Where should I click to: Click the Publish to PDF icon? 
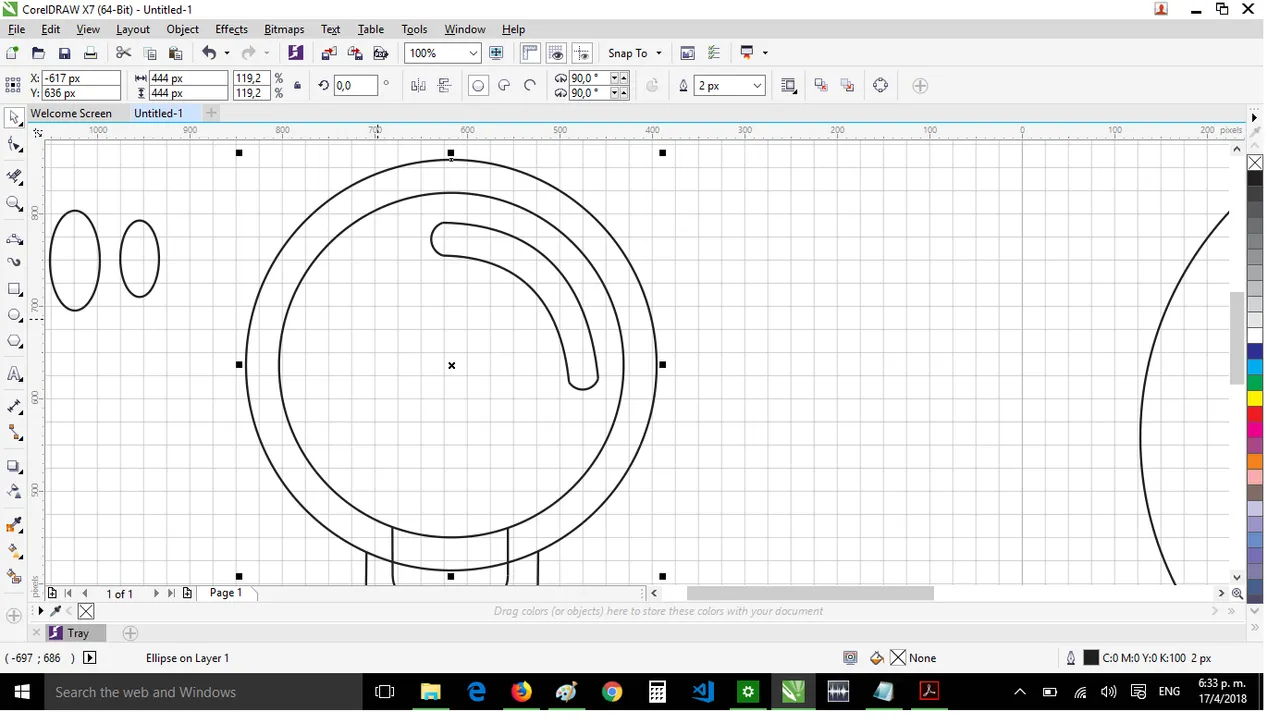[380, 53]
